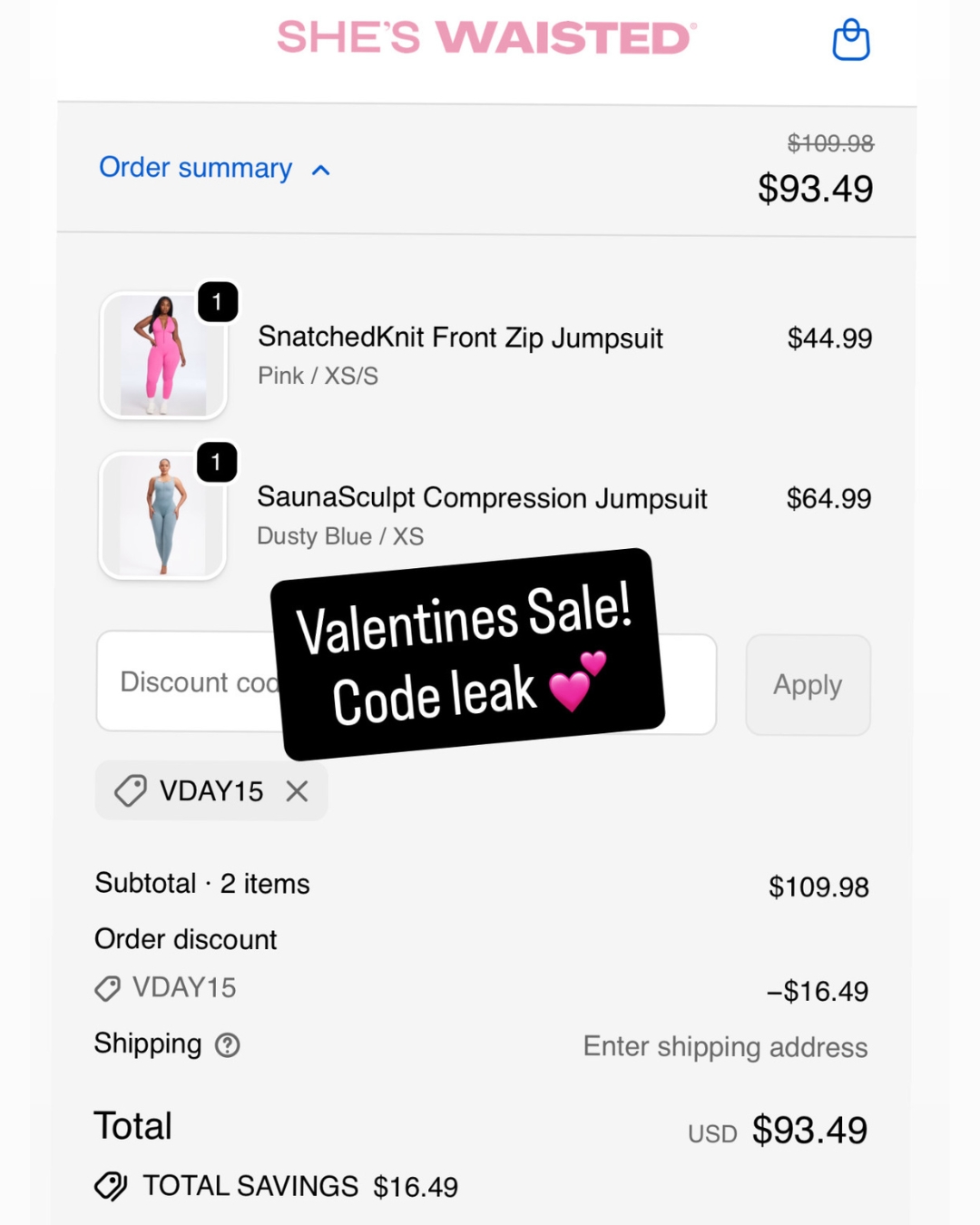
Task: Click the quantity badge on blue jumpsuit
Action: [x=217, y=463]
